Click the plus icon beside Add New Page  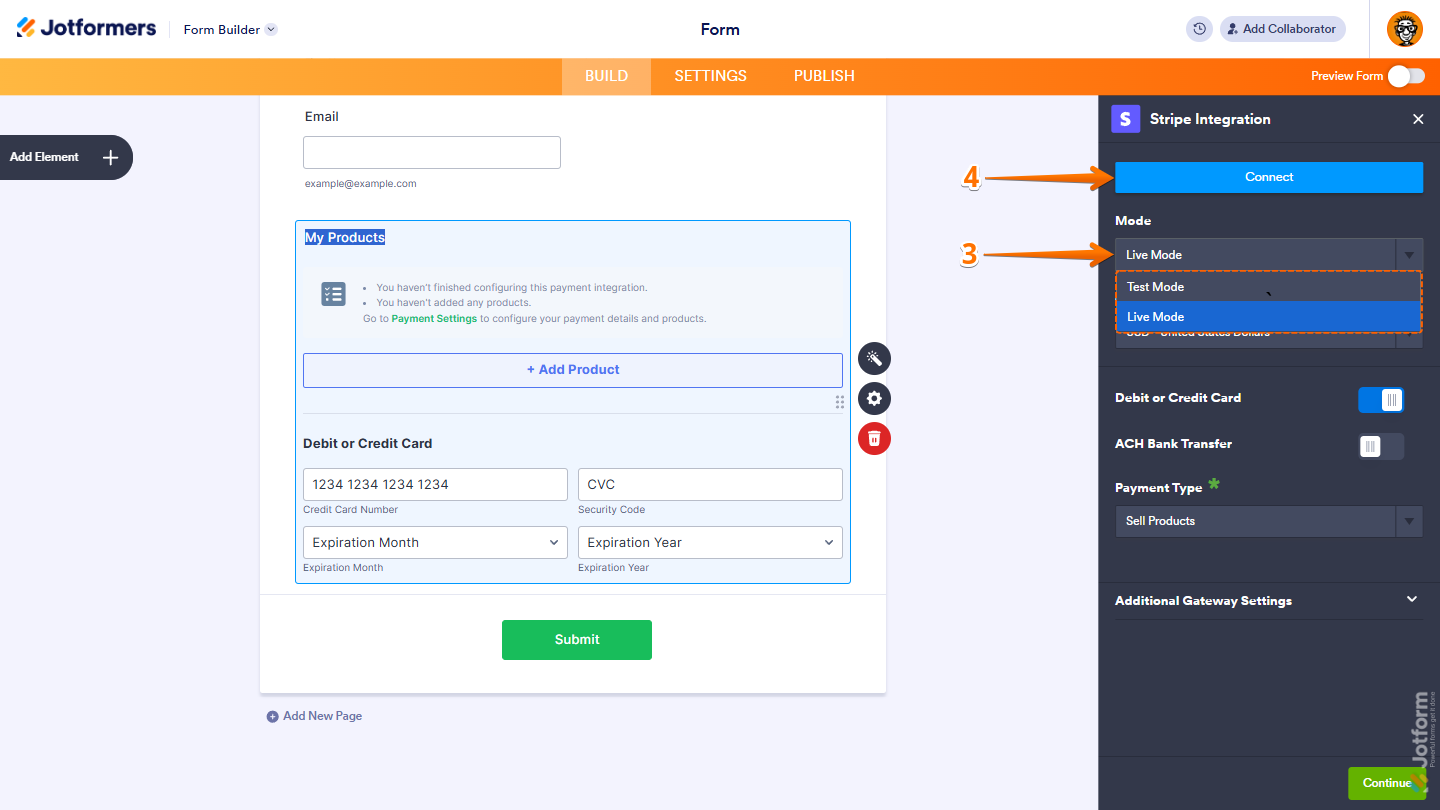tap(272, 717)
